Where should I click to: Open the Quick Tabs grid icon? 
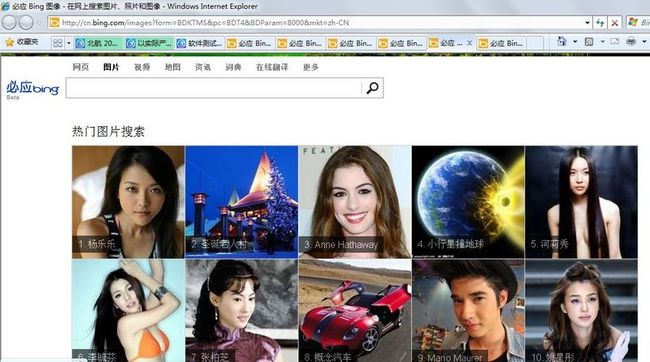tap(58, 43)
